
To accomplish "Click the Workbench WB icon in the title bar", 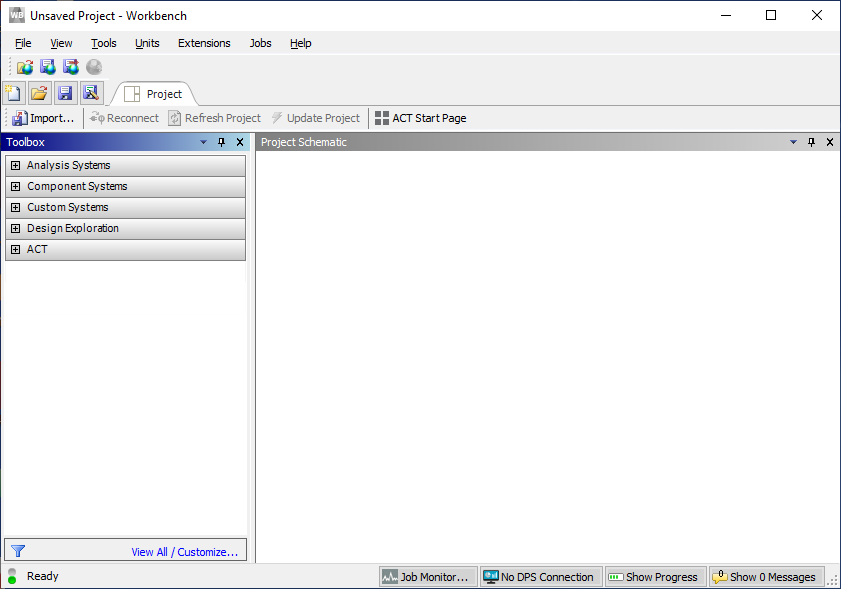I will coord(17,15).
